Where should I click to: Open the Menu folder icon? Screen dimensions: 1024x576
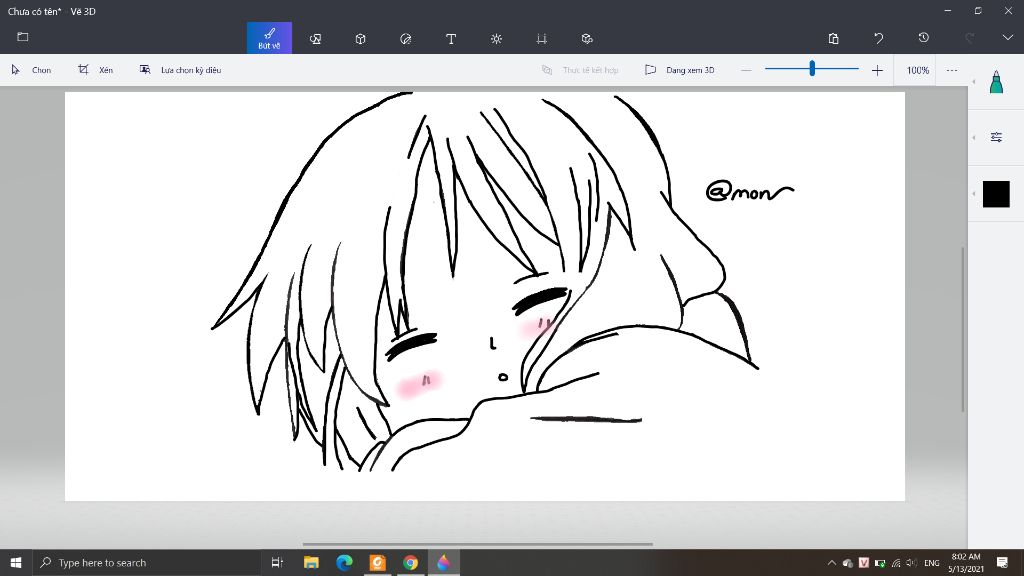[x=23, y=37]
